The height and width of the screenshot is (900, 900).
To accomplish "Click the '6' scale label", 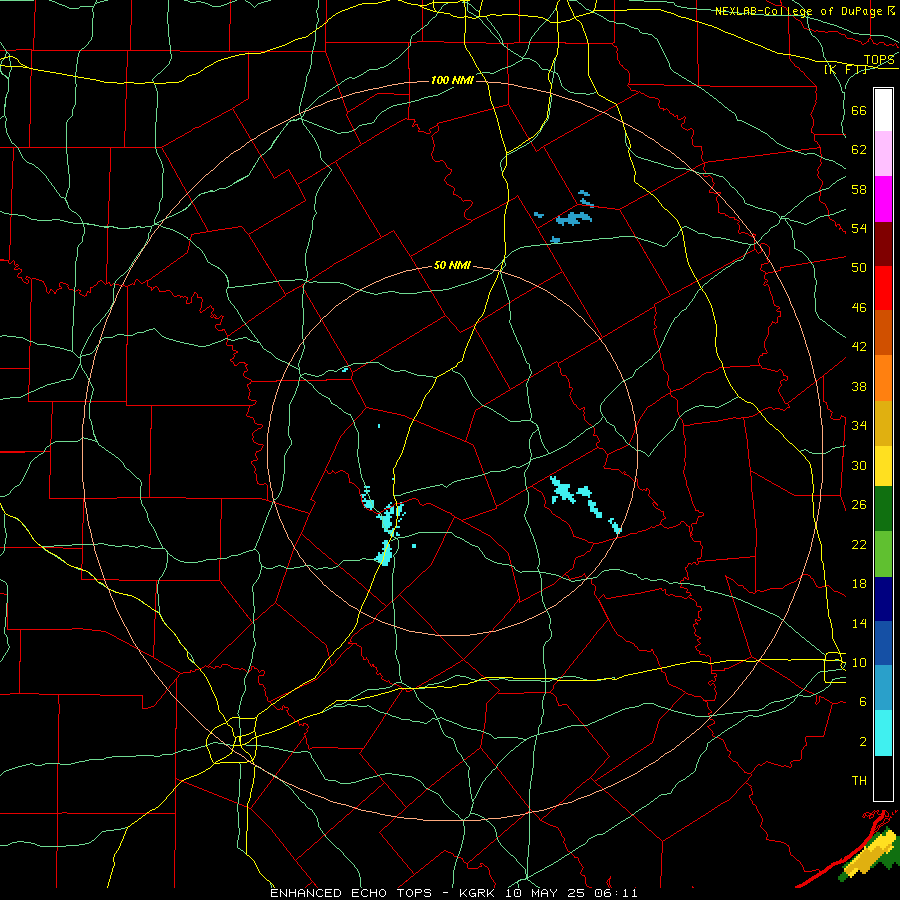I will (x=863, y=701).
